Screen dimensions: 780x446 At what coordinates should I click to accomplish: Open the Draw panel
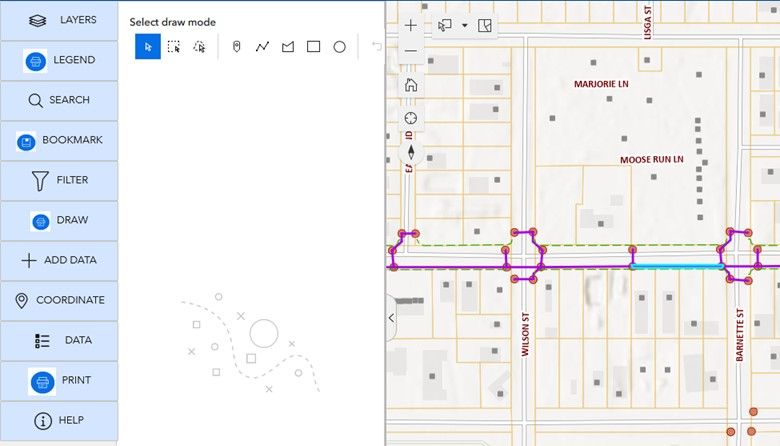click(59, 221)
